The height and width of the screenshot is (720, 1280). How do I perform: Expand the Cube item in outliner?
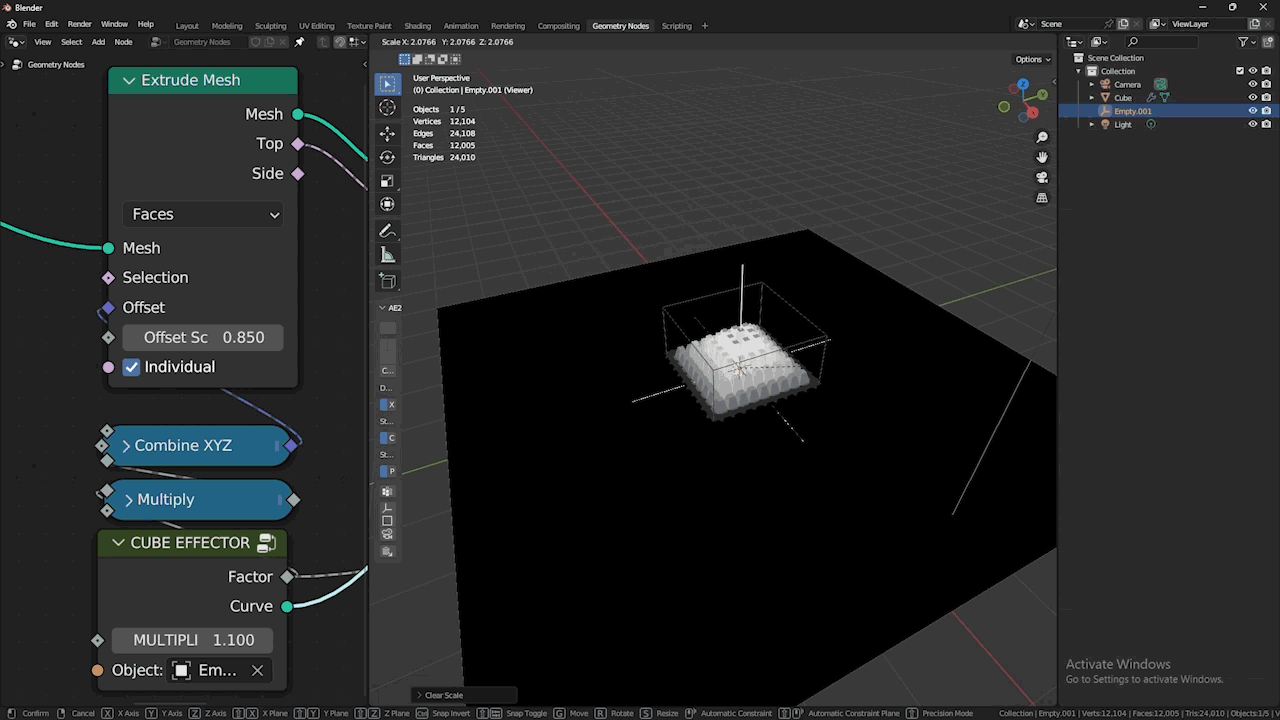click(1091, 98)
